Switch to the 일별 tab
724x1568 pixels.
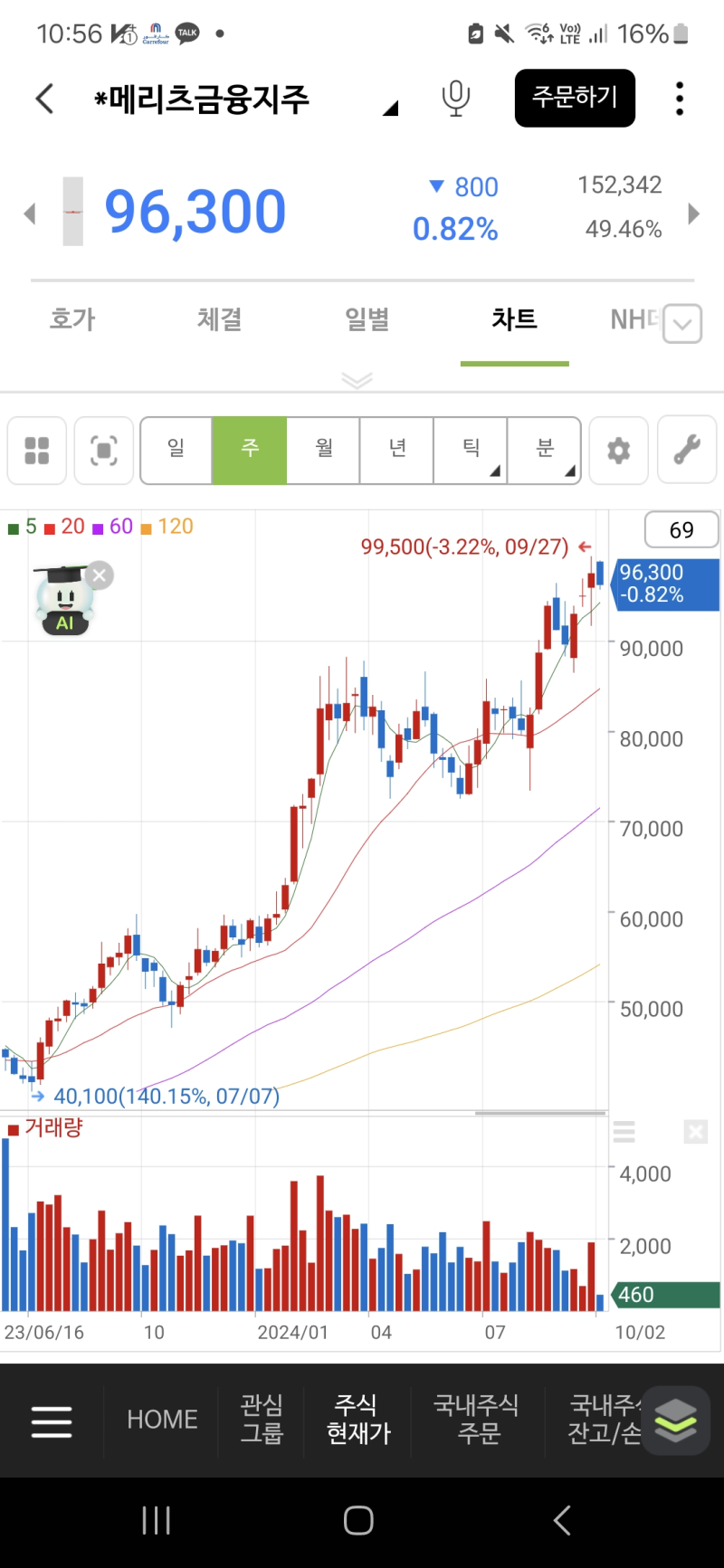click(367, 319)
